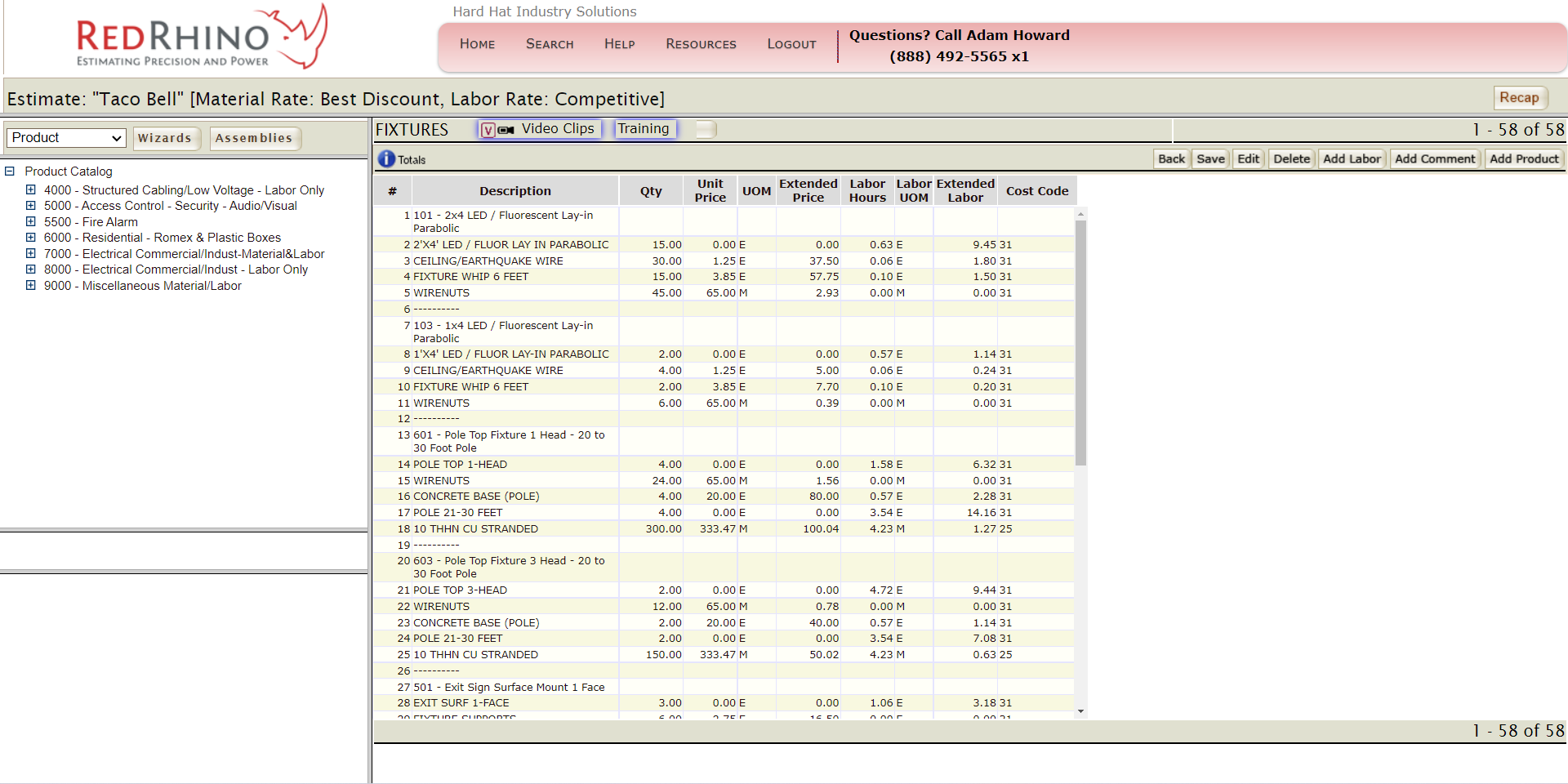Expand the 5500 - Fire Alarm category

point(30,221)
